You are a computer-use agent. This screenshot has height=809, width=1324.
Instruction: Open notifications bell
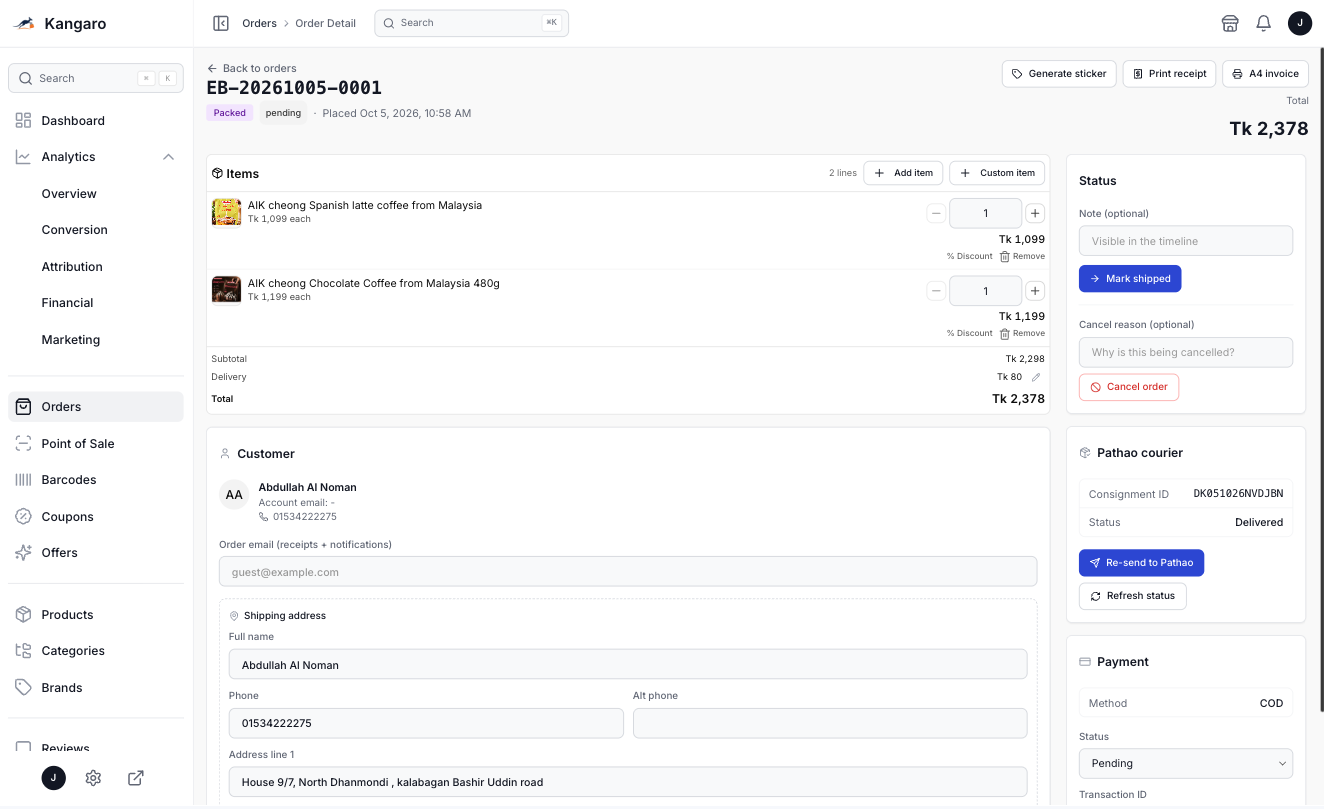pyautogui.click(x=1263, y=23)
